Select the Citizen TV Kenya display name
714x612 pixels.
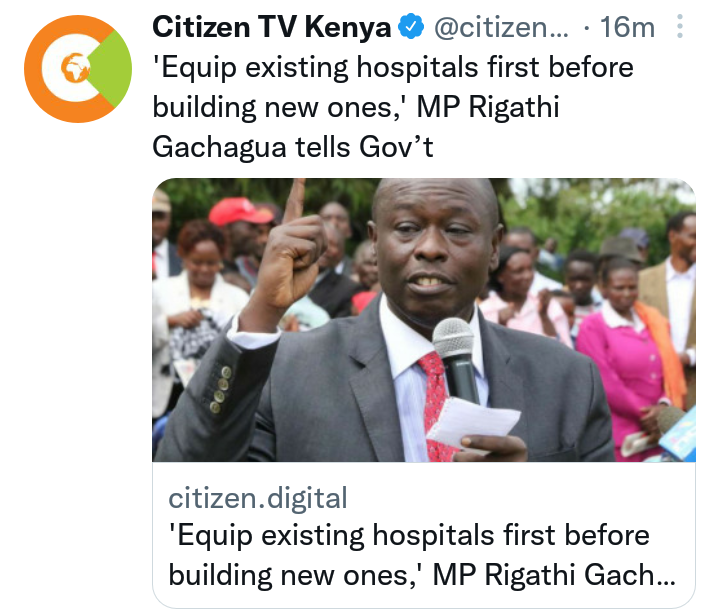271,26
